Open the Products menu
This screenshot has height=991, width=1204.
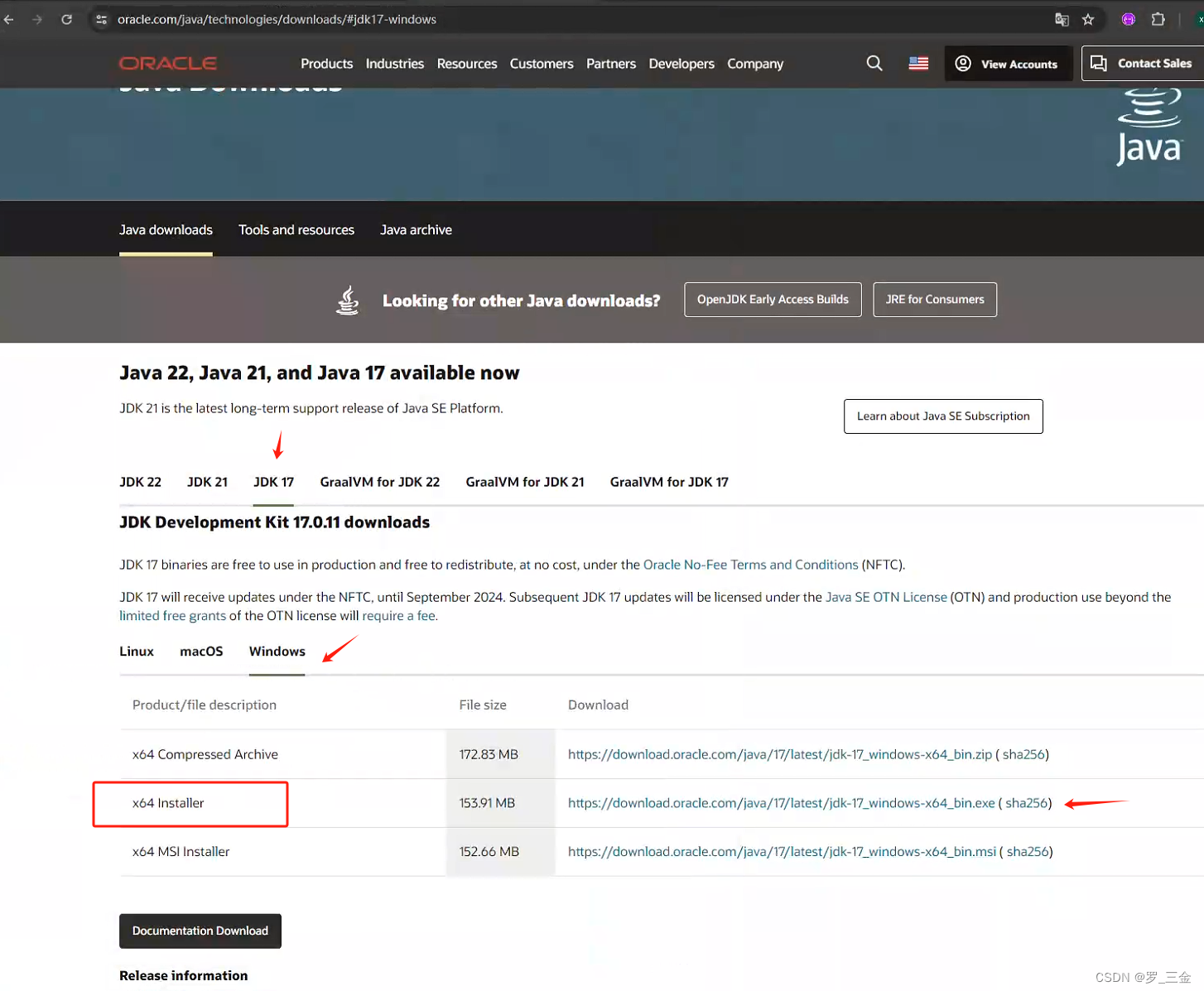point(326,64)
